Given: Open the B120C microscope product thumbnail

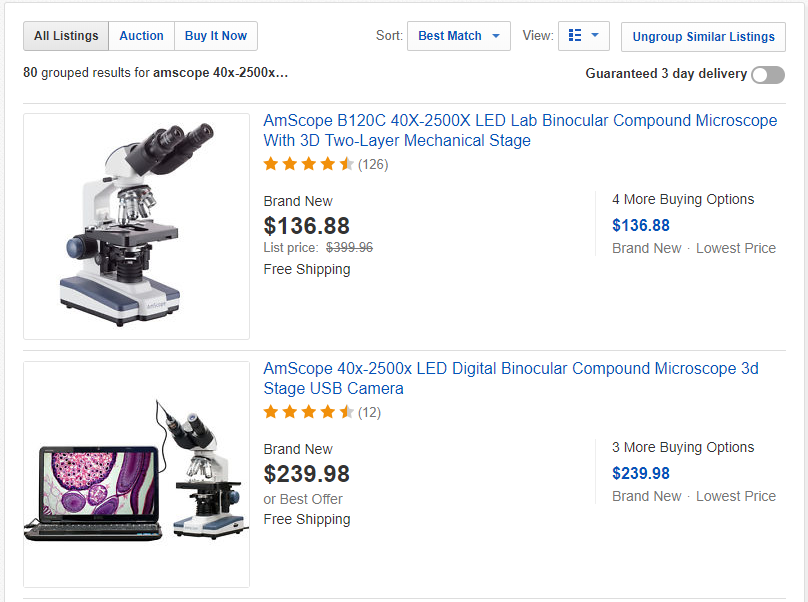Looking at the screenshot, I should click(136, 226).
